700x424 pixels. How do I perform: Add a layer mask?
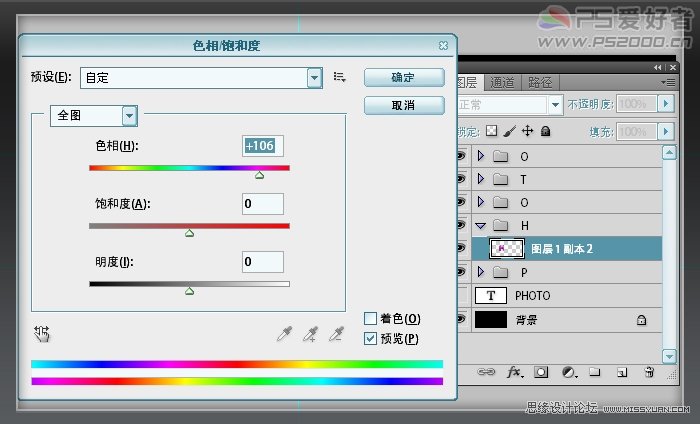(x=541, y=372)
